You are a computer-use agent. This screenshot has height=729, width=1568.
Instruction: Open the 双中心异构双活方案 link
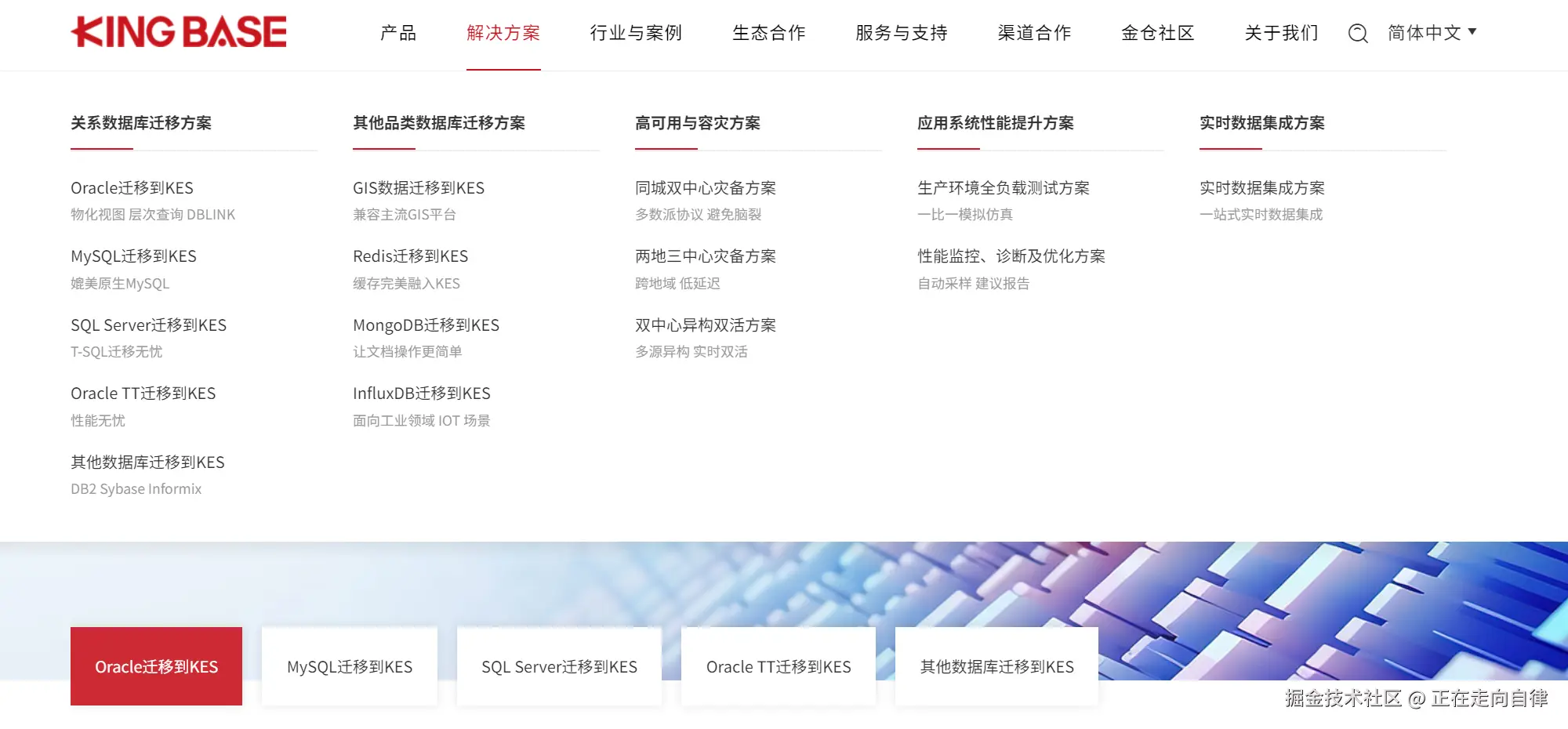point(706,325)
